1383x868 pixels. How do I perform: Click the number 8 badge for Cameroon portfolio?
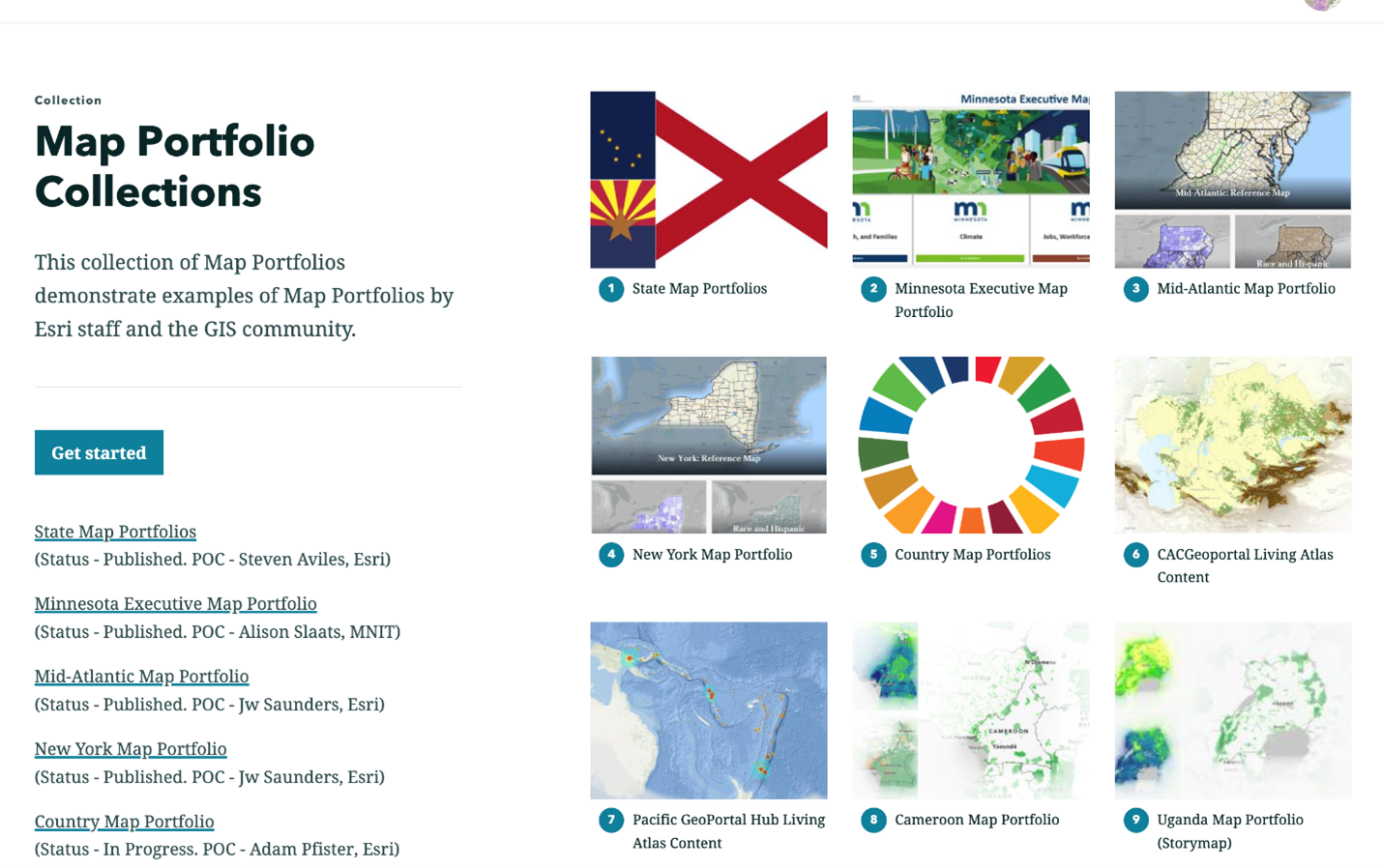(x=873, y=820)
